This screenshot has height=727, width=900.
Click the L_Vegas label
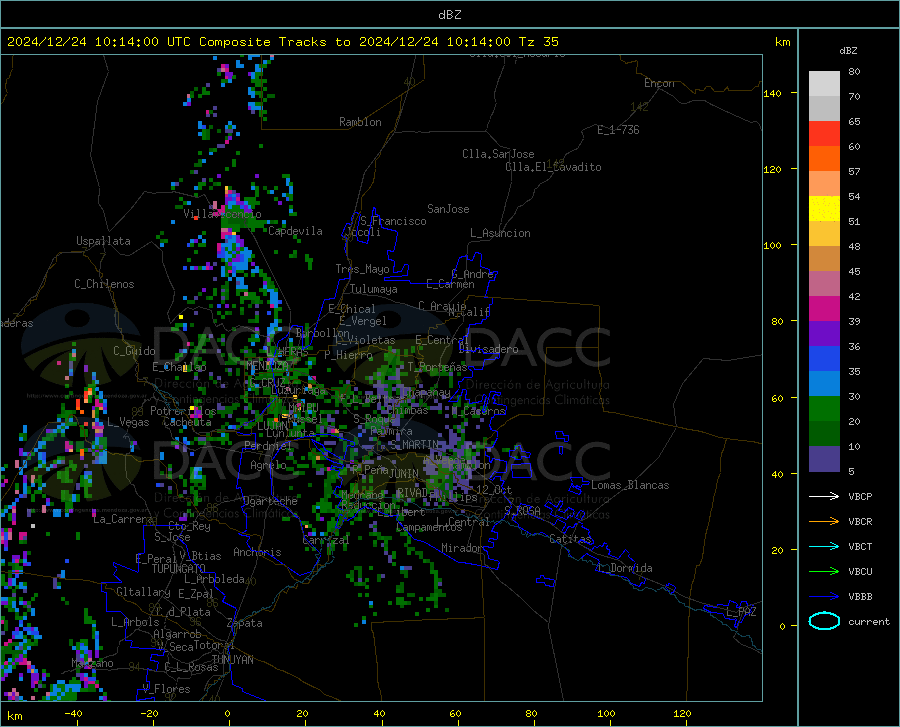pos(128,422)
